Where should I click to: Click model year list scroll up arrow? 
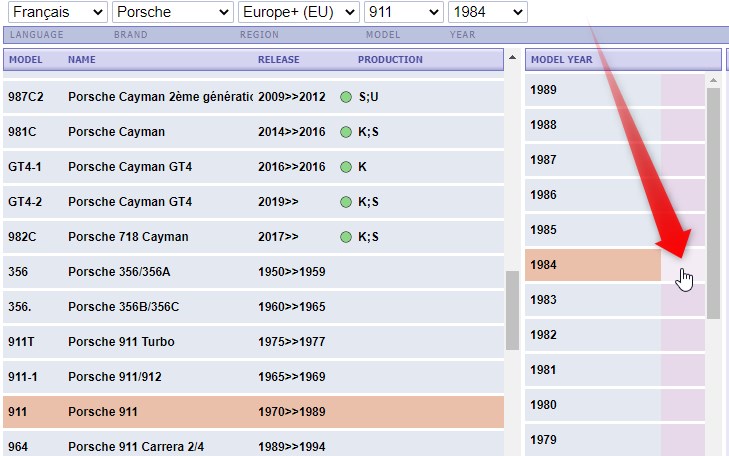713,80
